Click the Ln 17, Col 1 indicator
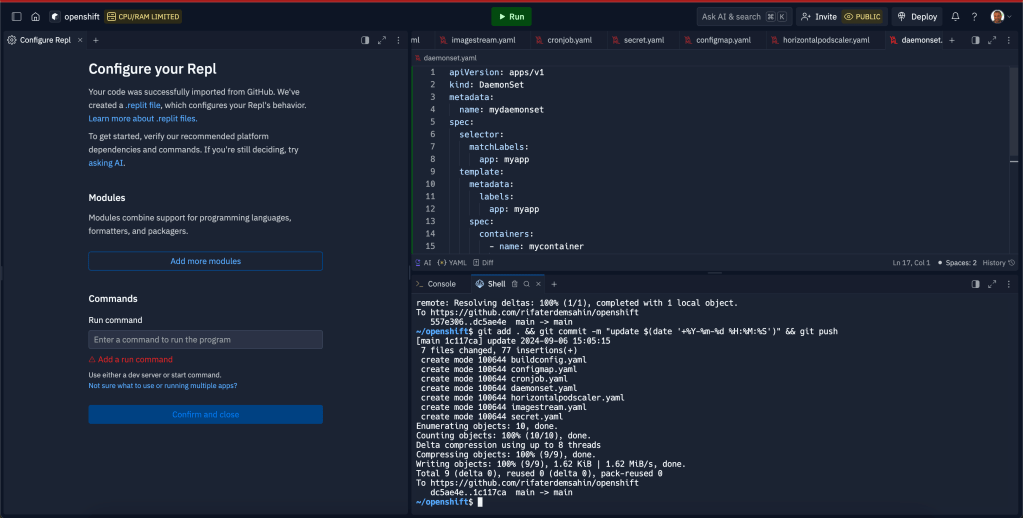This screenshot has width=1023, height=518. [x=911, y=263]
